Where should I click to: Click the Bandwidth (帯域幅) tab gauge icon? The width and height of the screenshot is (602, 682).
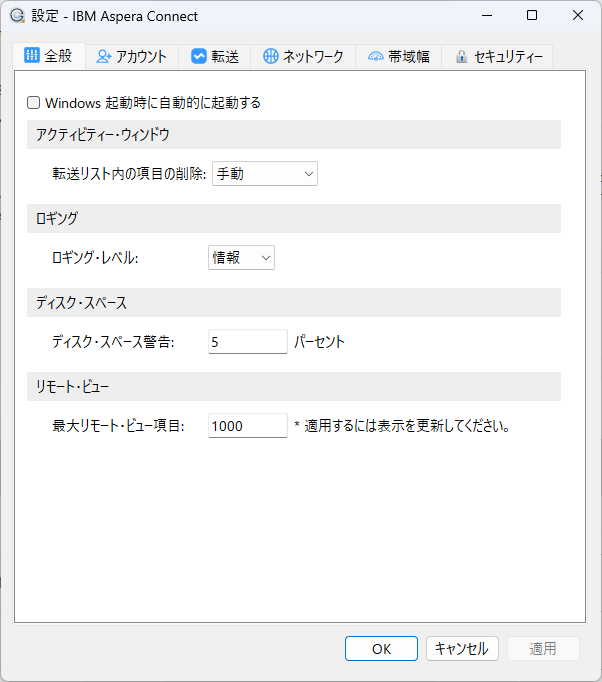click(x=376, y=57)
